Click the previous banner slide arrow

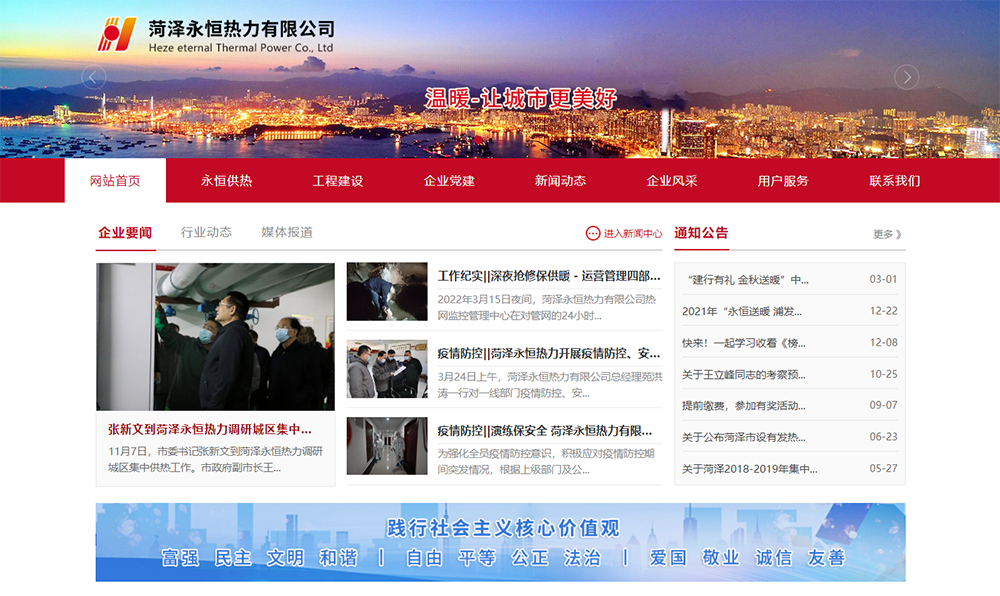click(x=94, y=77)
